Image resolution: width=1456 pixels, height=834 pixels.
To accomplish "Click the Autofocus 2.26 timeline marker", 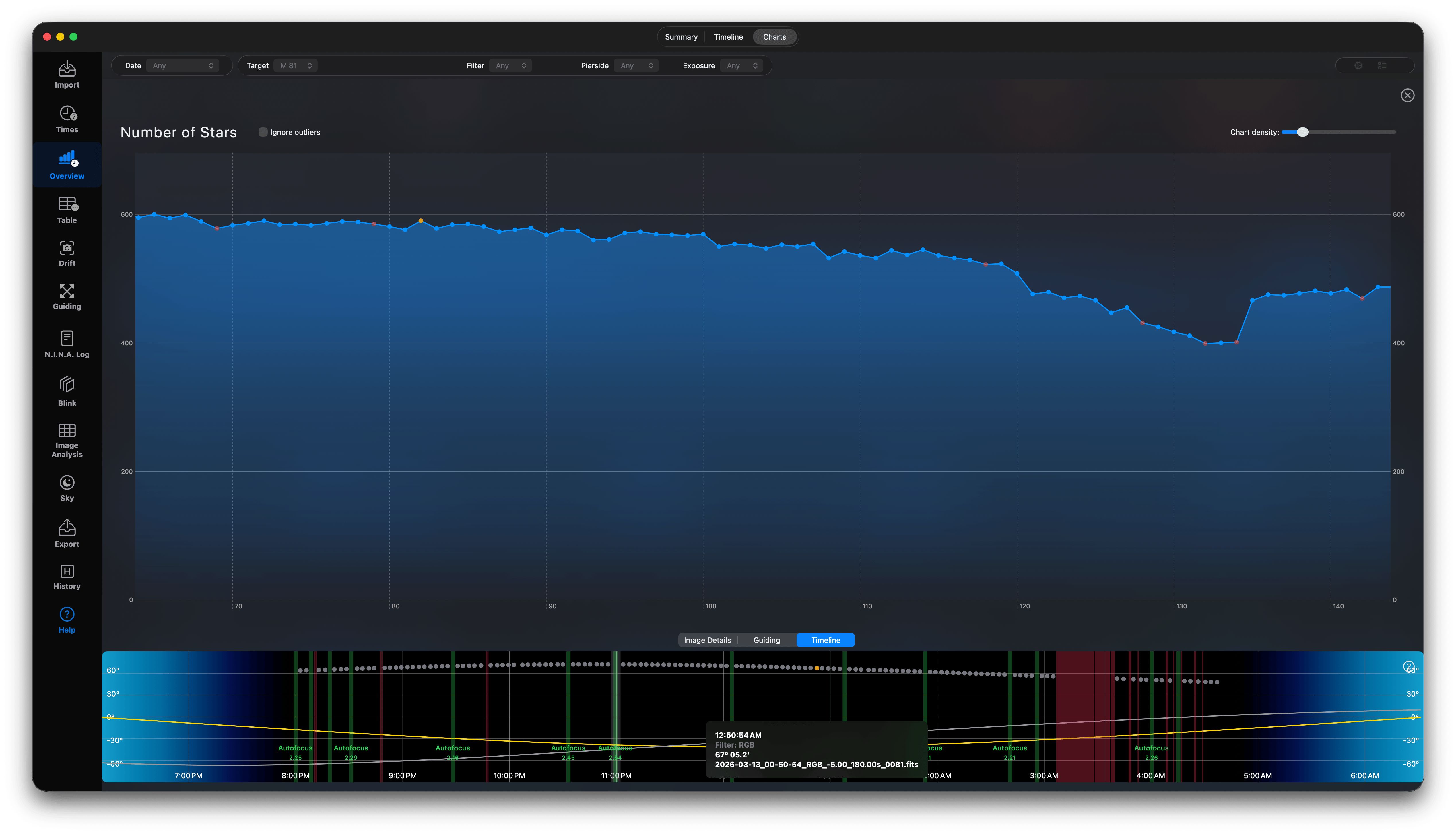I will click(x=1151, y=752).
